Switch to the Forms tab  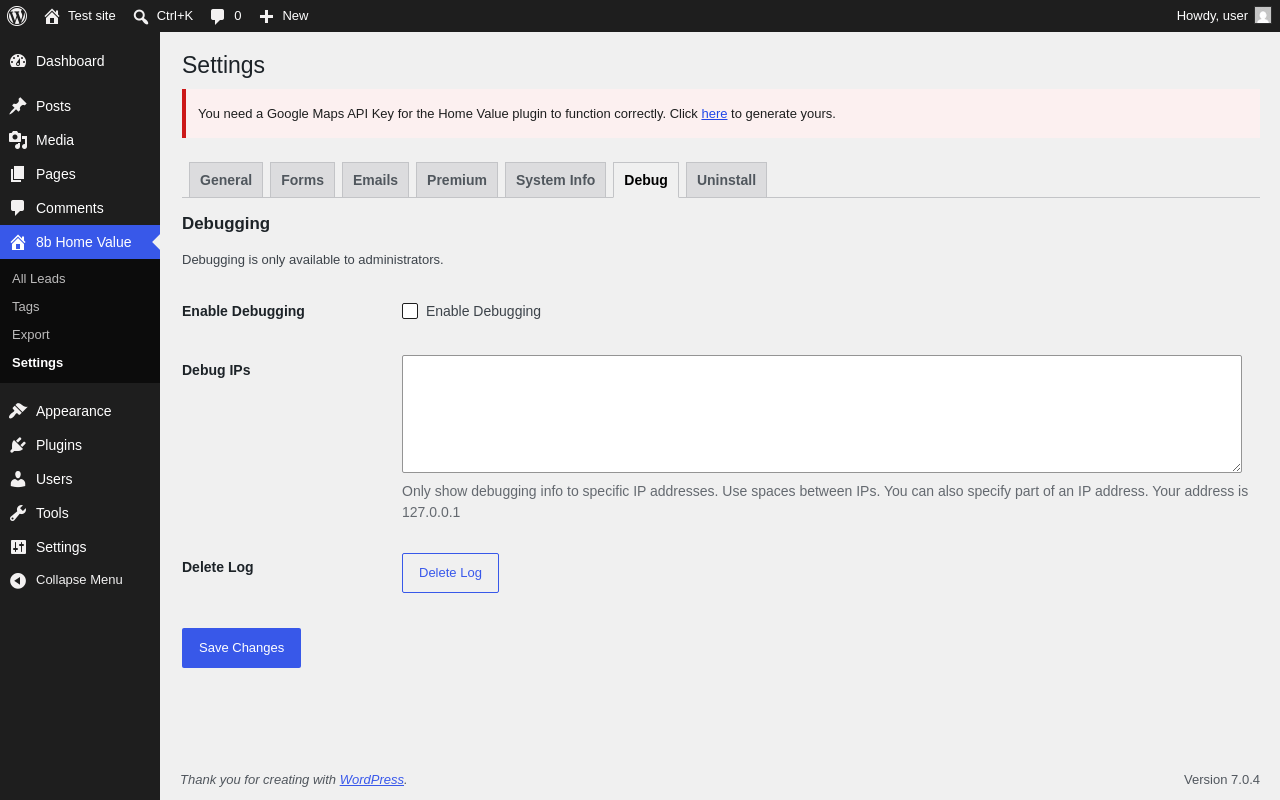tap(302, 180)
